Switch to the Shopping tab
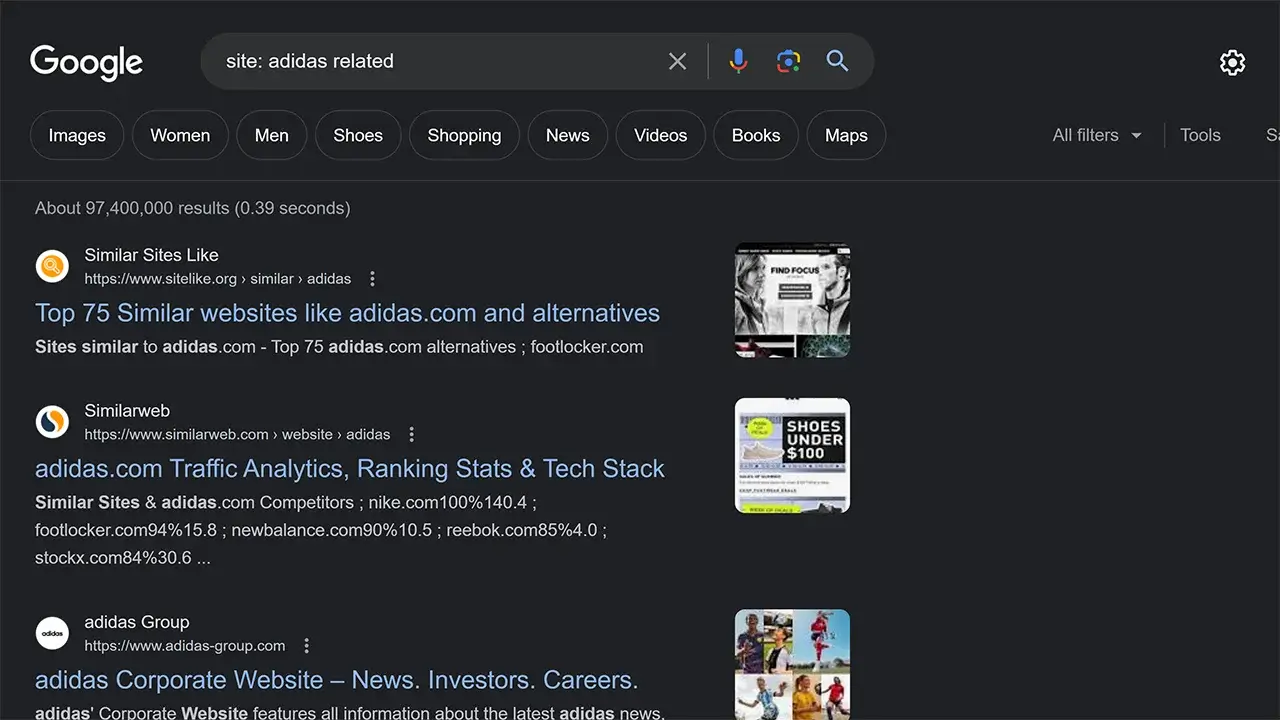The height and width of the screenshot is (720, 1280). [464, 135]
